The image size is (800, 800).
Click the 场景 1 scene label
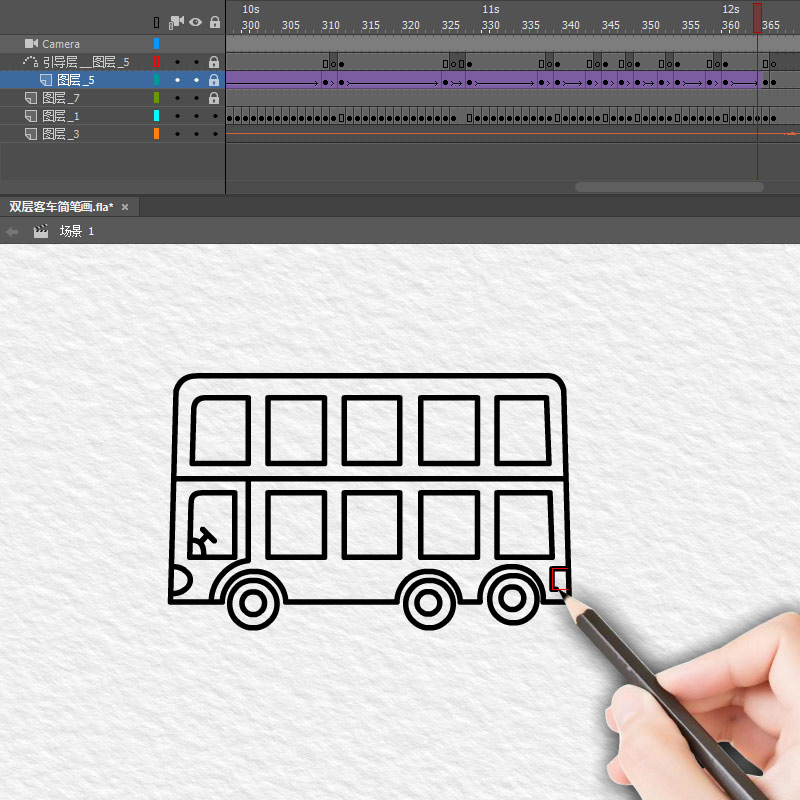pos(77,231)
